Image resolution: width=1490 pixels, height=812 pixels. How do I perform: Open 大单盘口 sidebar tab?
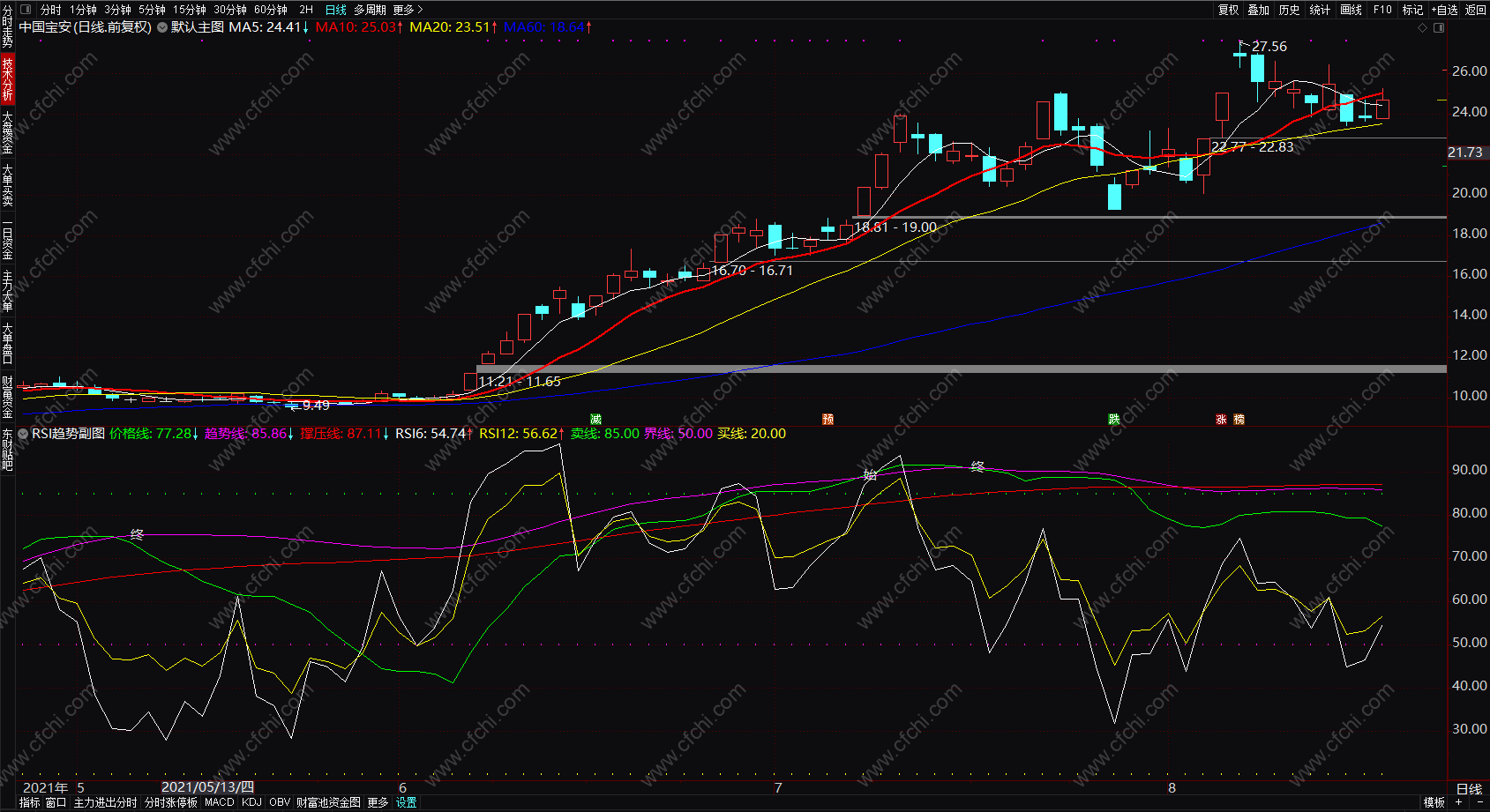pos(7,344)
